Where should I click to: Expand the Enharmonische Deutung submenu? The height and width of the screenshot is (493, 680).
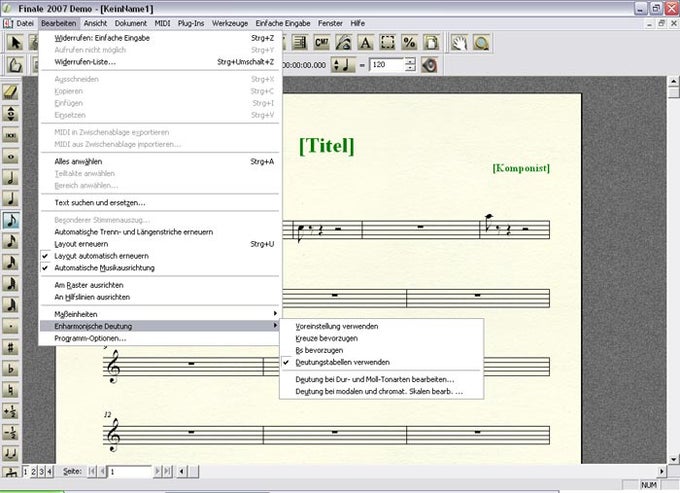tap(160, 326)
